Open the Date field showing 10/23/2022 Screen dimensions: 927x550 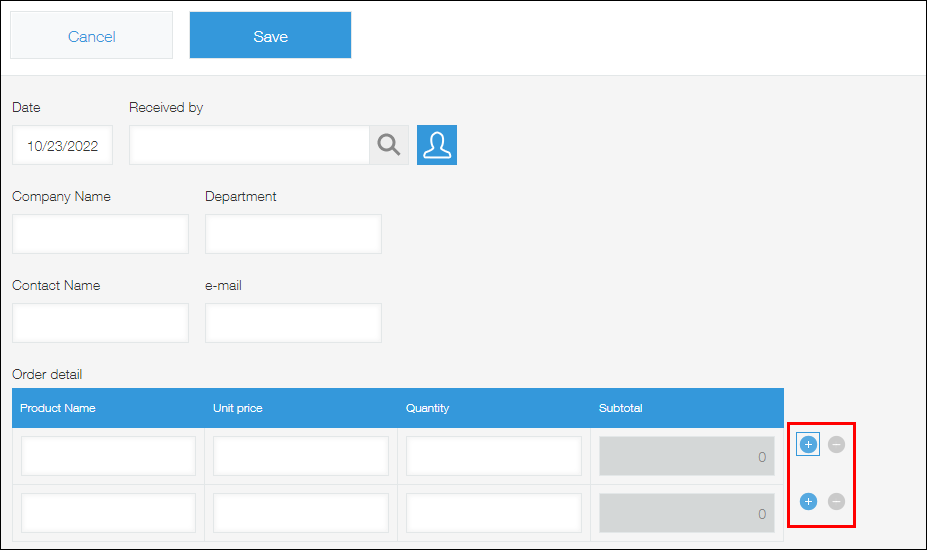[x=62, y=145]
